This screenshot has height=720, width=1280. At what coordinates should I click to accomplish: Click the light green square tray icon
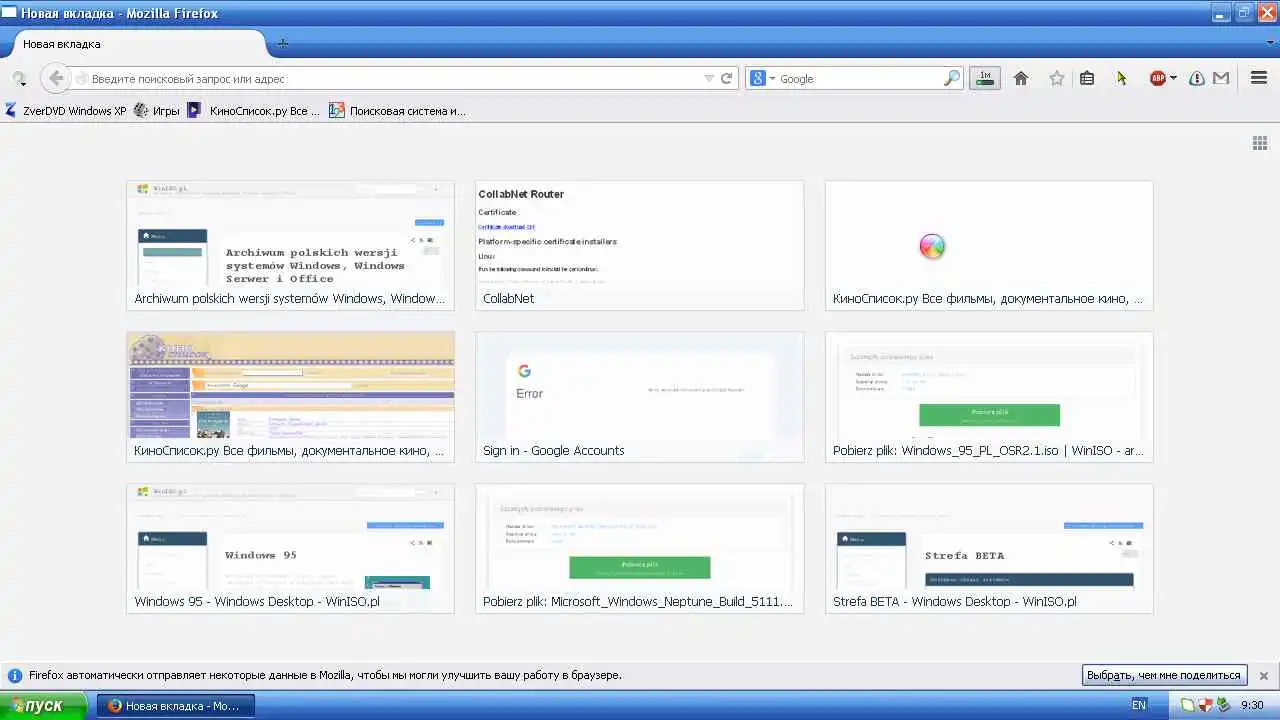pyautogui.click(x=1187, y=705)
